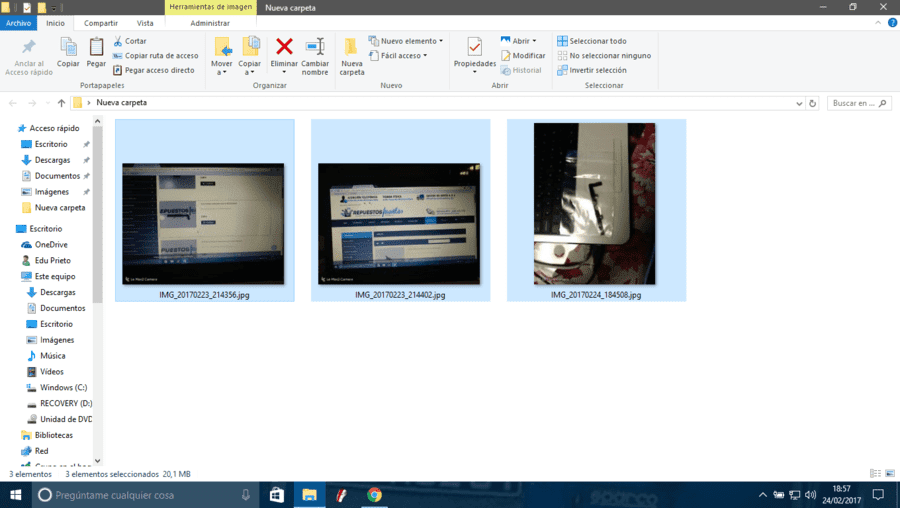Go back with the left arrow
900x508 pixels.
point(13,103)
